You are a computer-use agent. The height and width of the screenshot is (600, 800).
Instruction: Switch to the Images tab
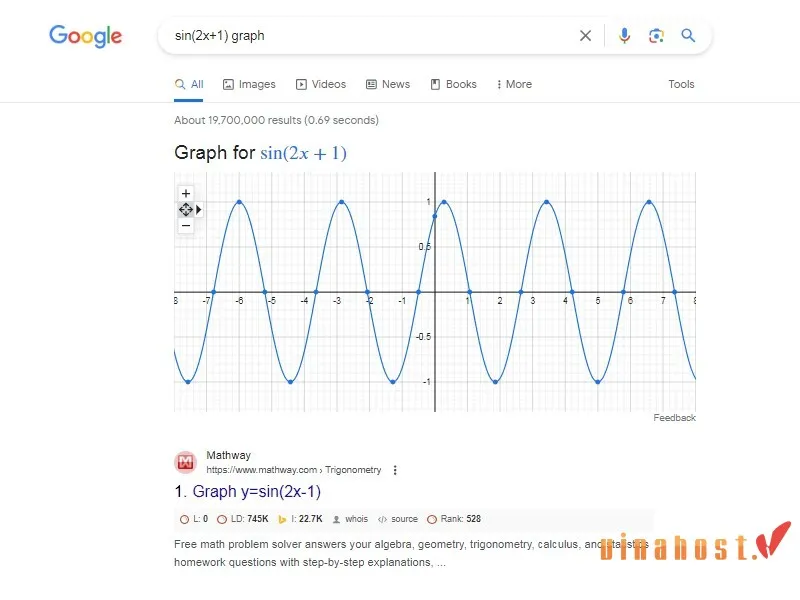point(249,85)
